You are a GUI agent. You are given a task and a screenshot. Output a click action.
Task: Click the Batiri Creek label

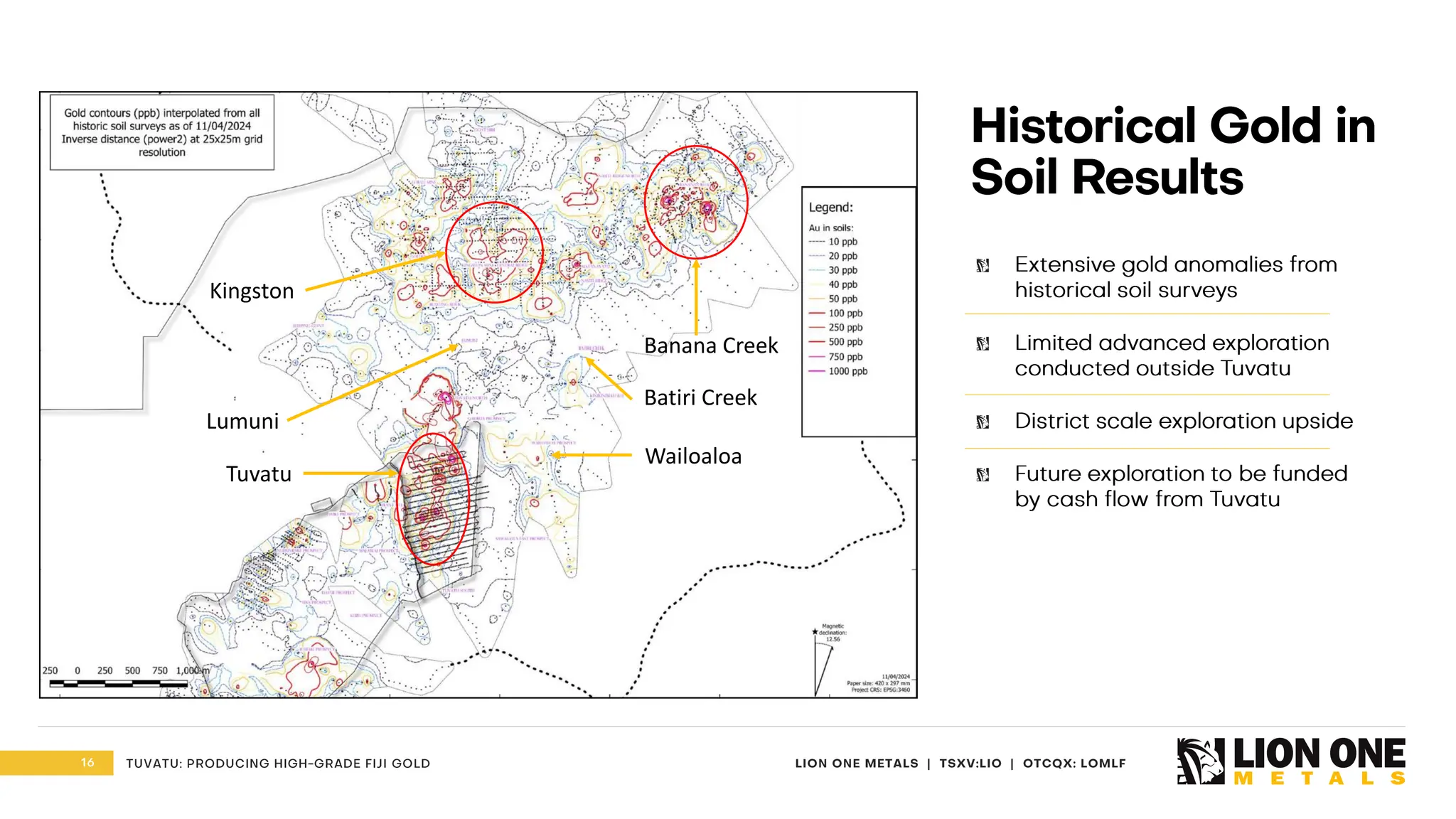700,397
